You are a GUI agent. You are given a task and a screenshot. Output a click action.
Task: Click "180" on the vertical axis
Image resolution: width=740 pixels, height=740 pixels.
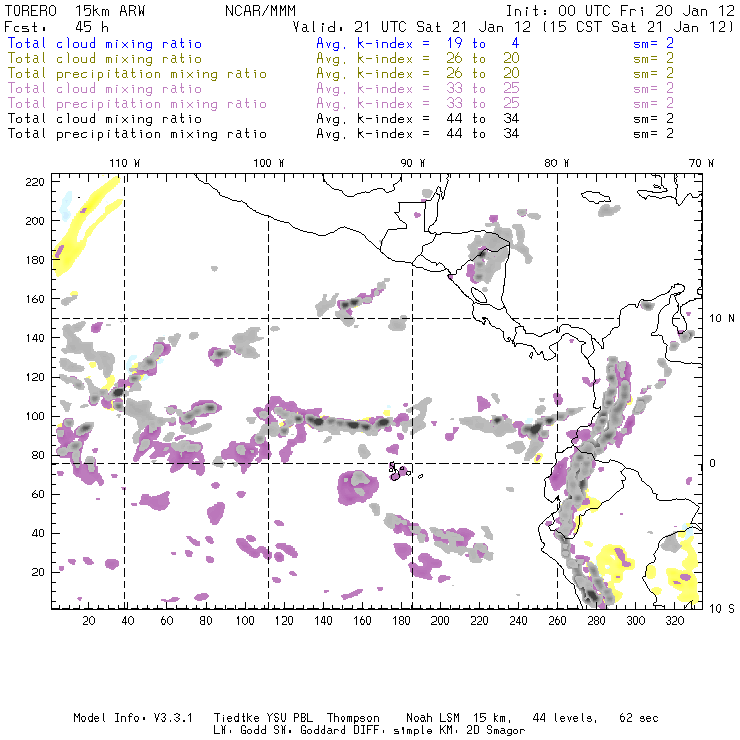coord(35,260)
